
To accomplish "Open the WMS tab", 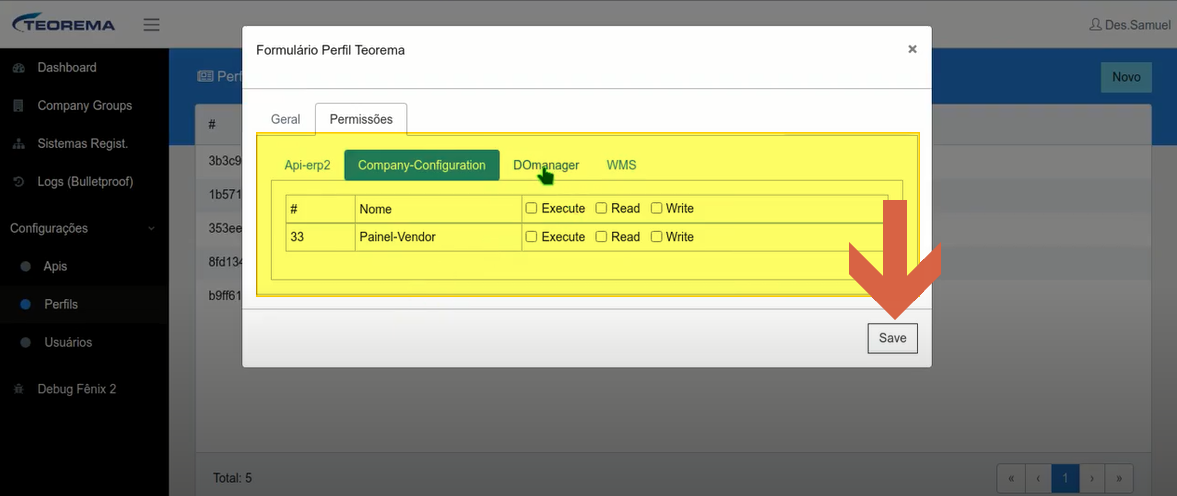I will click(x=622, y=165).
